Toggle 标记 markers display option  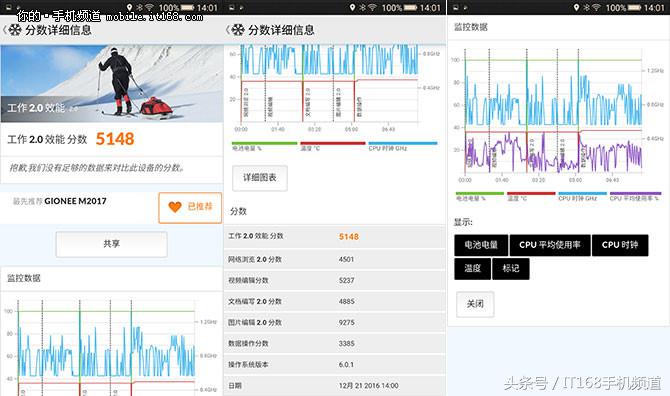click(511, 269)
